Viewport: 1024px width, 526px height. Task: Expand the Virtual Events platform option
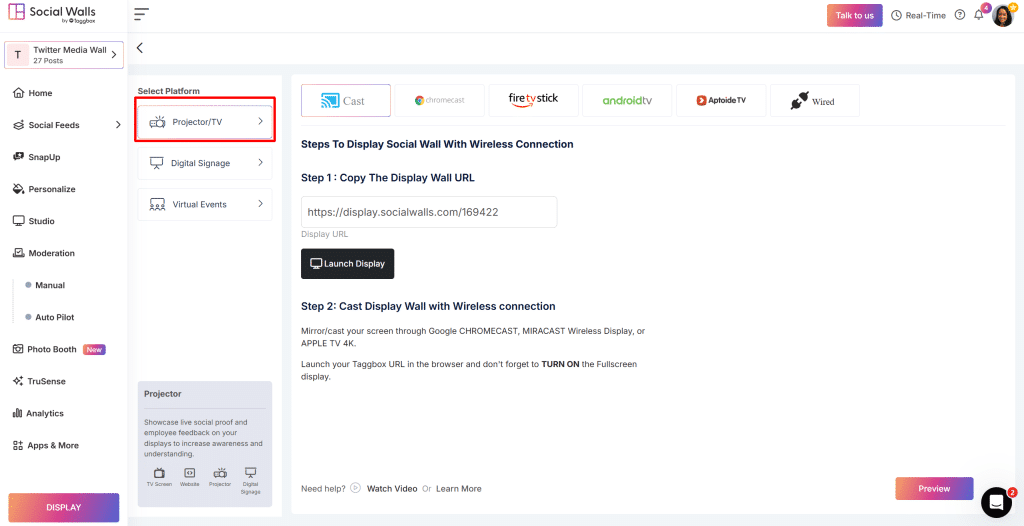coord(205,204)
